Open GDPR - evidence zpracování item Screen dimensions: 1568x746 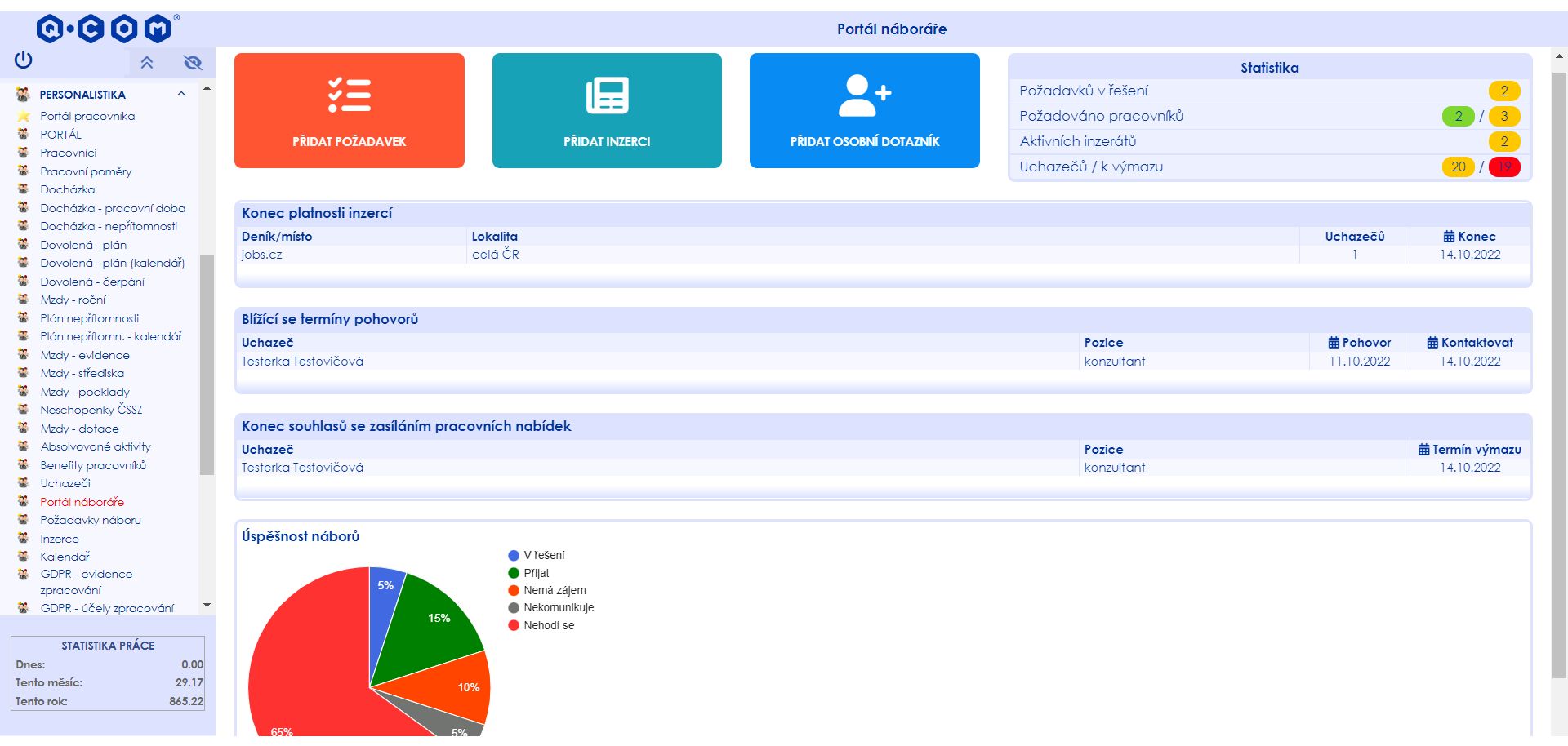click(87, 582)
